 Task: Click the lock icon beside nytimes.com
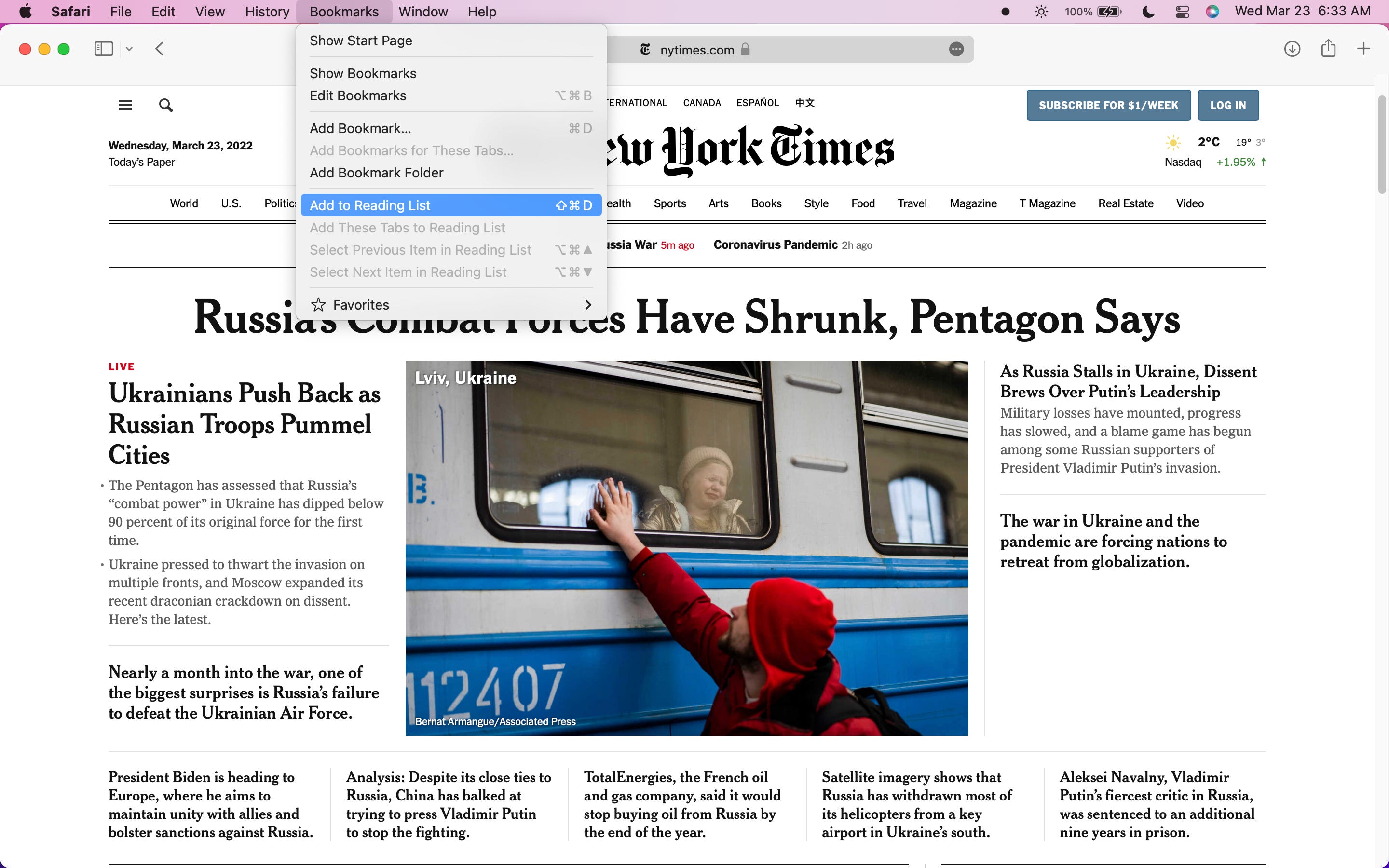click(x=745, y=49)
